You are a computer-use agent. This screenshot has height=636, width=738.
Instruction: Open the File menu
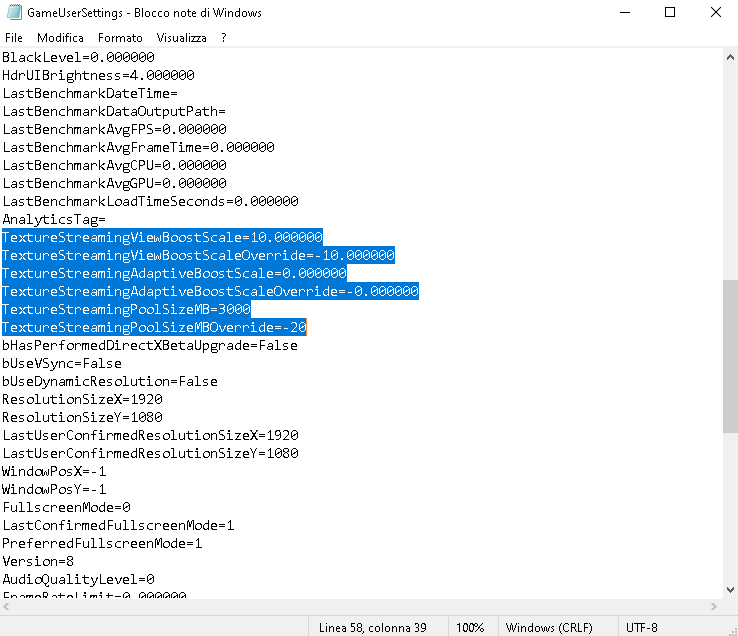(x=14, y=37)
